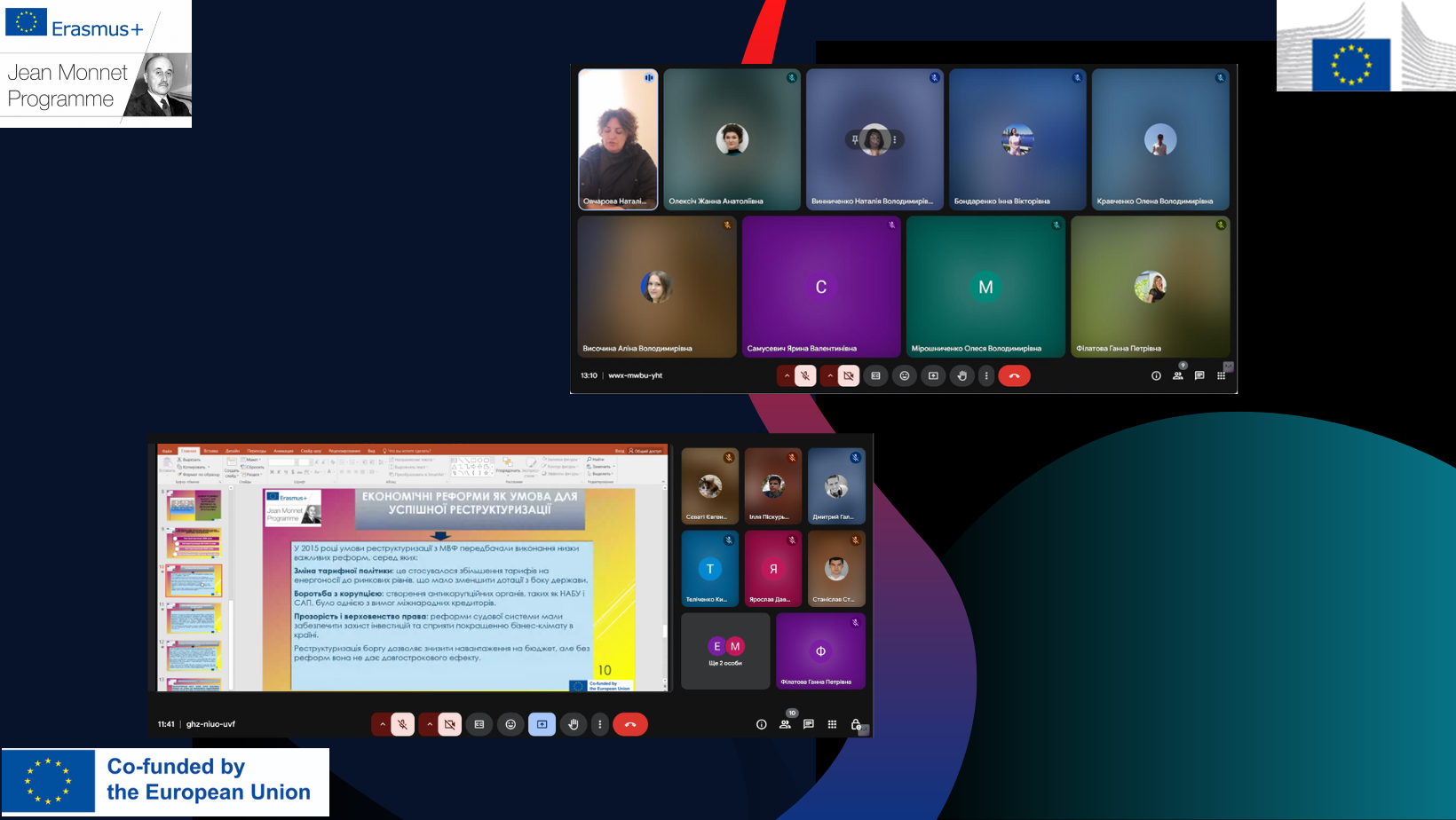The width and height of the screenshot is (1456, 820).
Task: Switch to PowerPoint Рецензирование ribbon tab
Action: click(344, 451)
